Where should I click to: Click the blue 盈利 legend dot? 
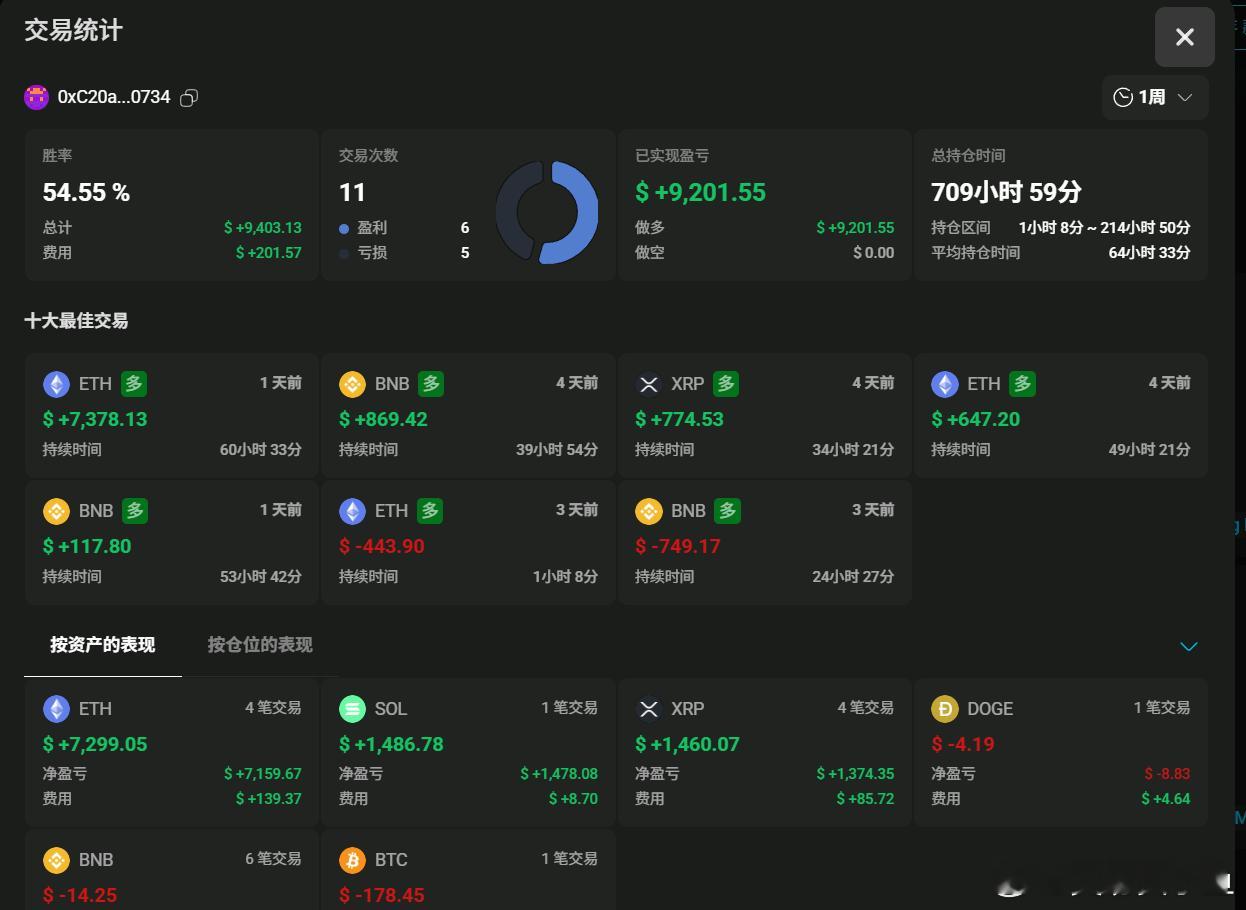[344, 229]
